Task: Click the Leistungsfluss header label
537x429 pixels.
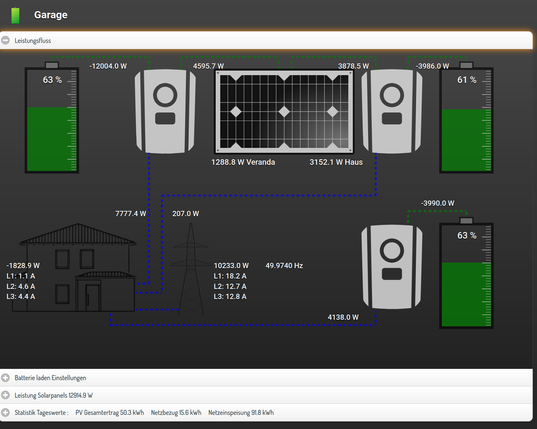Action: tap(33, 40)
